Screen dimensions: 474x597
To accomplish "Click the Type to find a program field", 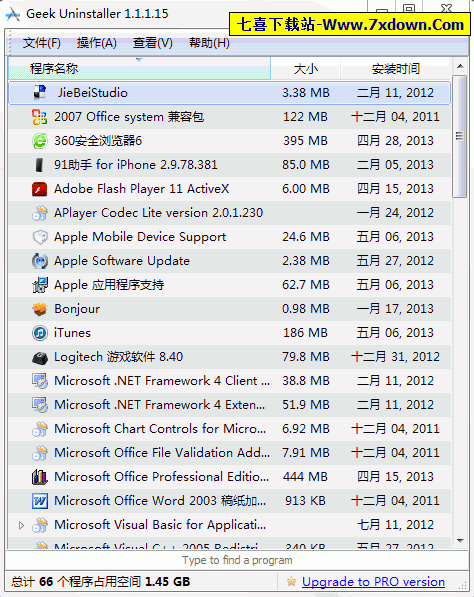I will tap(237, 560).
